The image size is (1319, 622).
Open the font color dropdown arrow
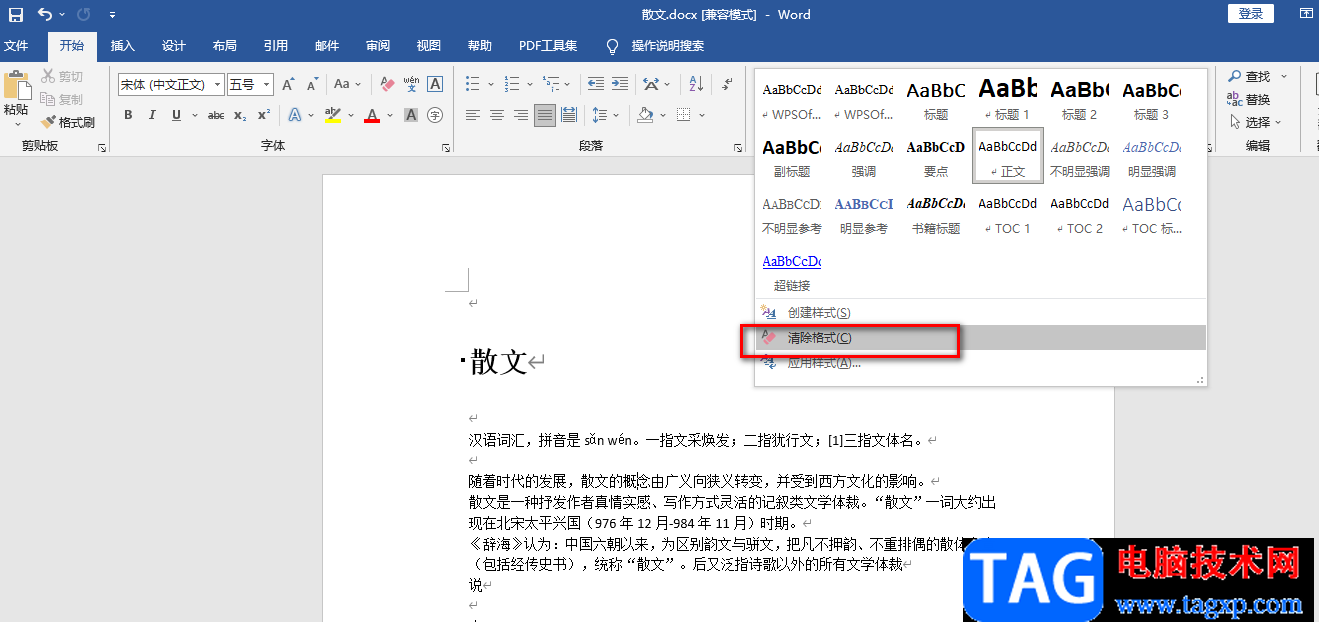pos(391,115)
